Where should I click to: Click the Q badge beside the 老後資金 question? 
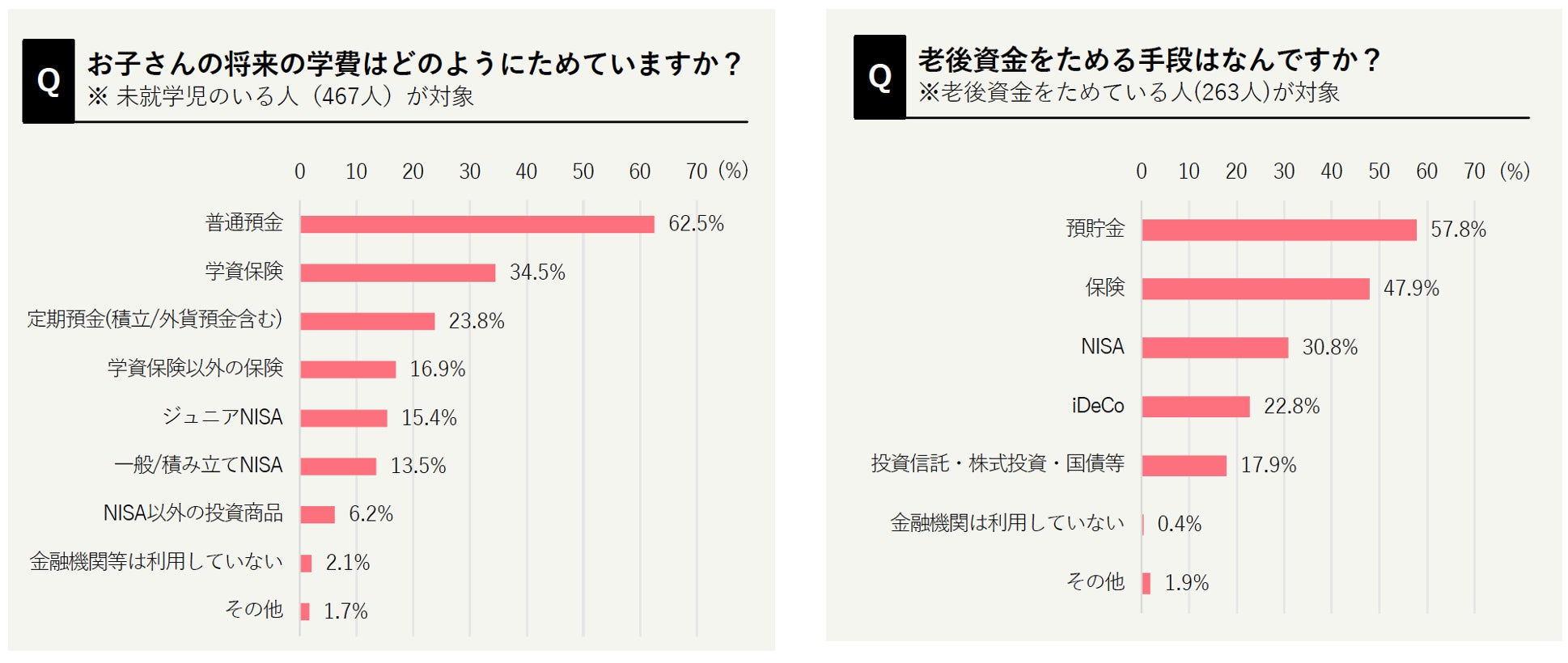click(879, 78)
